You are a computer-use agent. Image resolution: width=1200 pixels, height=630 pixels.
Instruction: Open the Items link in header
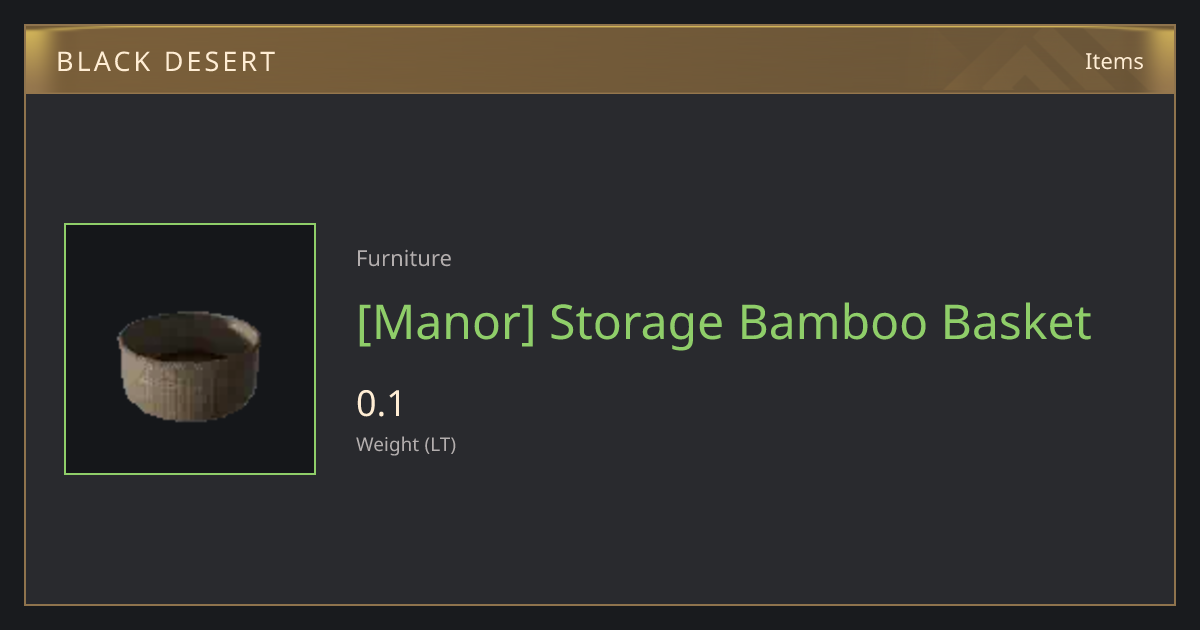[1114, 61]
